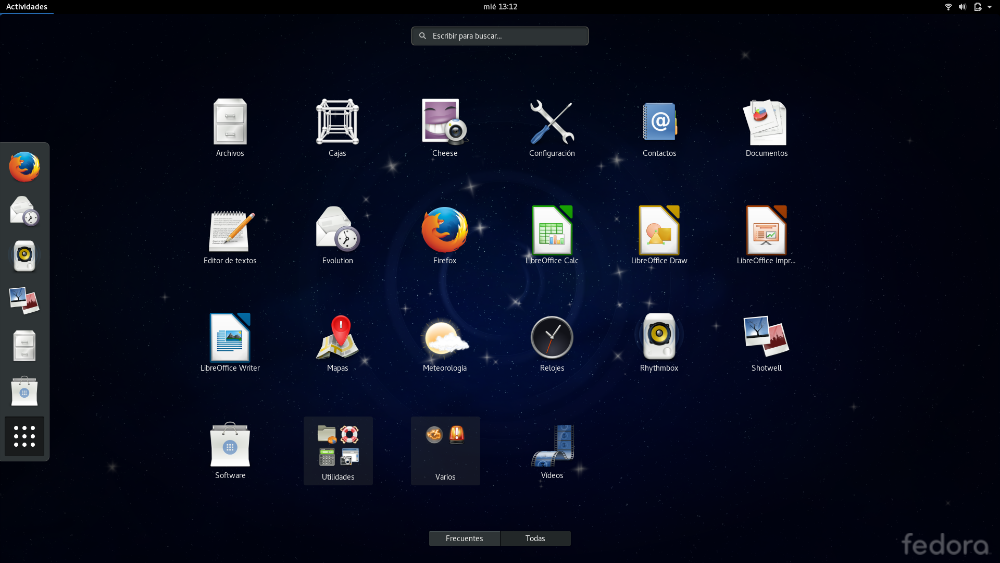Screen dimensions: 1000x563
Task: Open the clock and calendar menu
Action: point(500,6)
